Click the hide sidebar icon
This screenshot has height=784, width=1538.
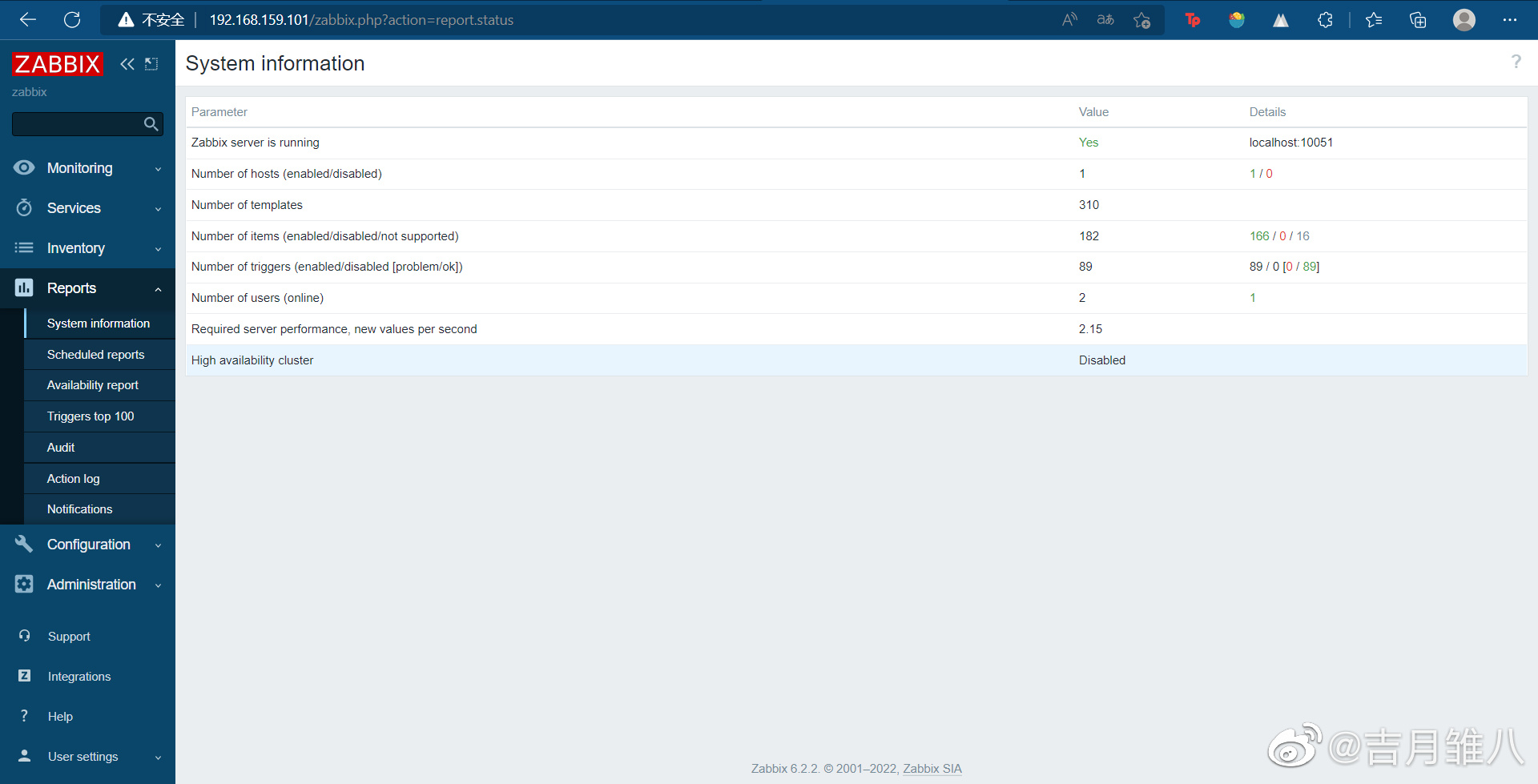(x=151, y=64)
